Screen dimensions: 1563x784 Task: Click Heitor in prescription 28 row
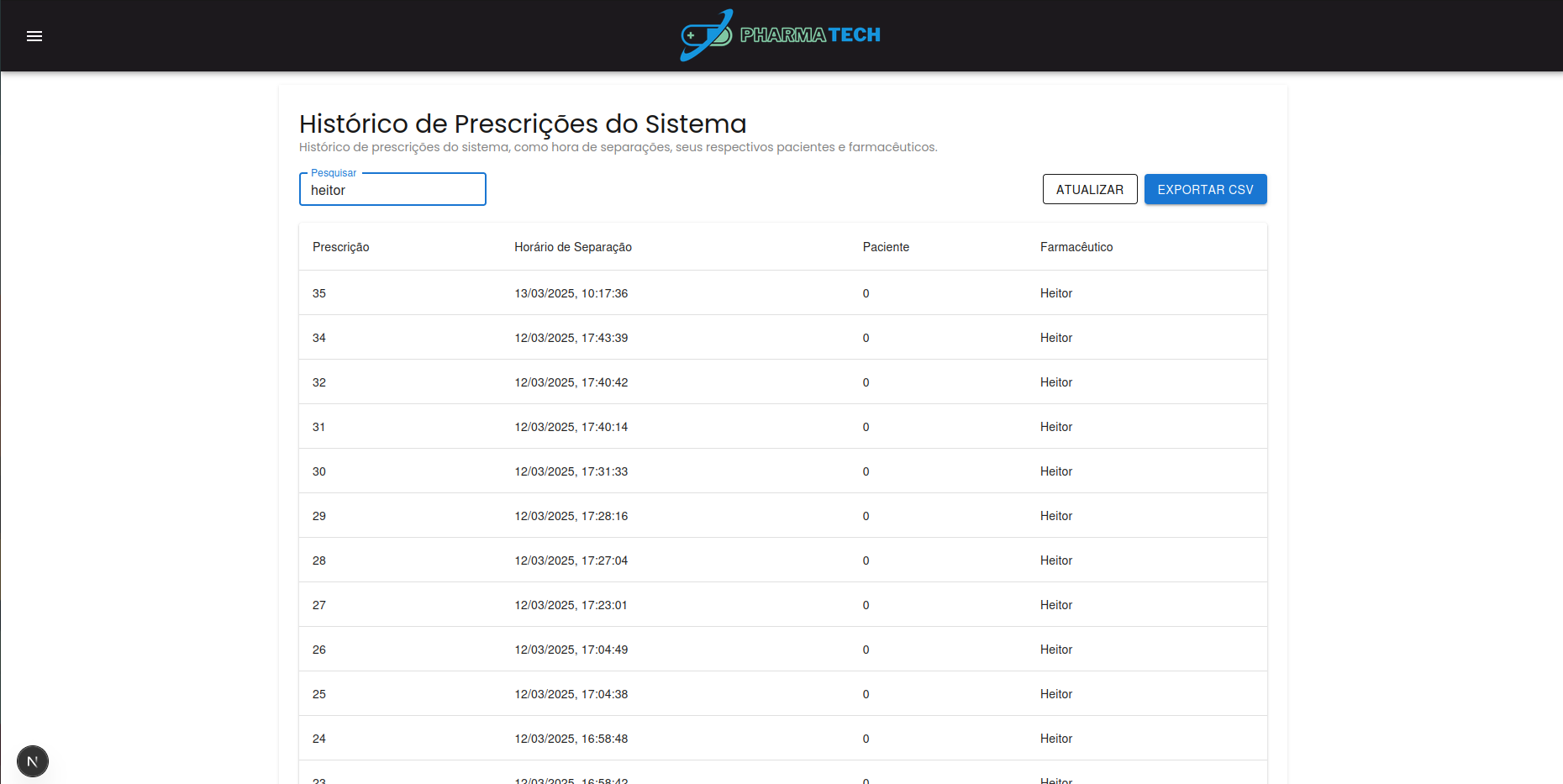(1056, 560)
